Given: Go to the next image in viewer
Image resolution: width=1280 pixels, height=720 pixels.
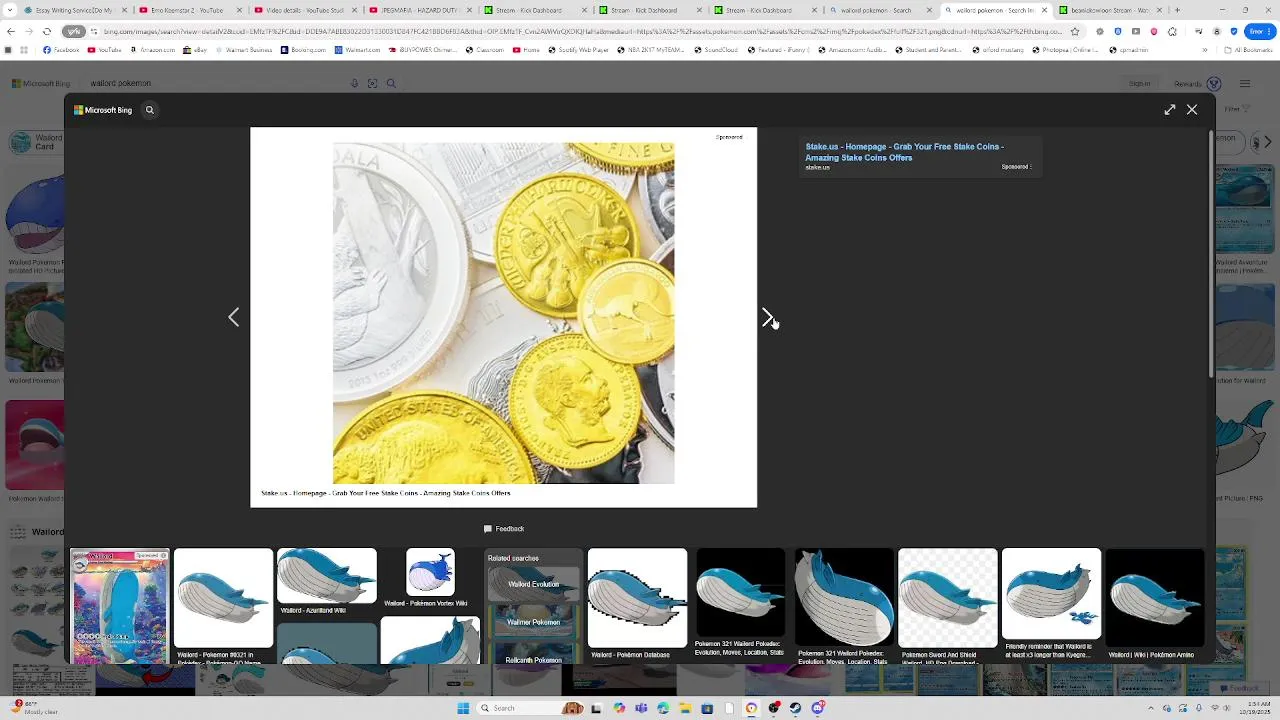Looking at the screenshot, I should pos(767,318).
